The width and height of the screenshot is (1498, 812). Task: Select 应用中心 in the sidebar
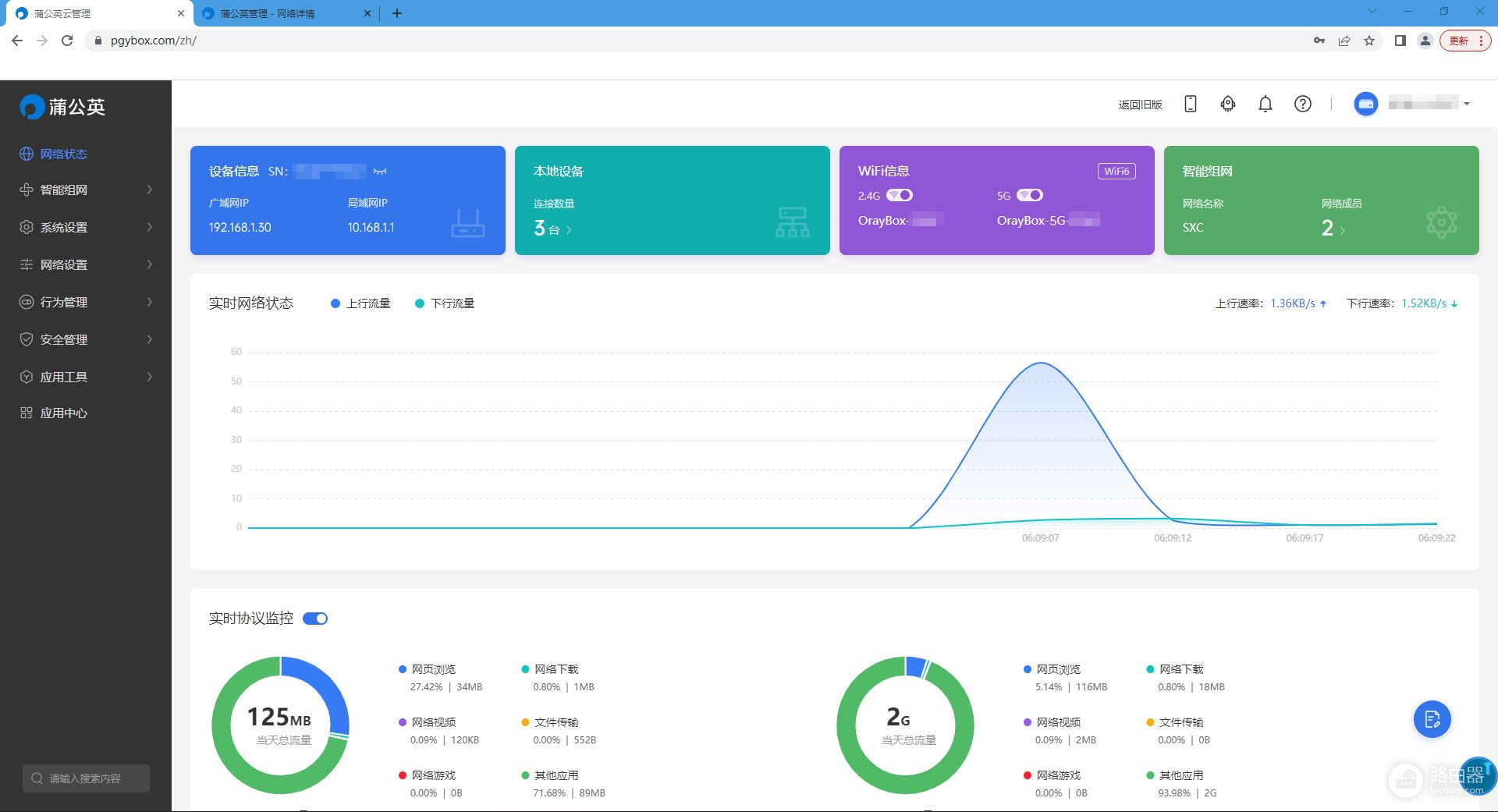click(x=64, y=413)
